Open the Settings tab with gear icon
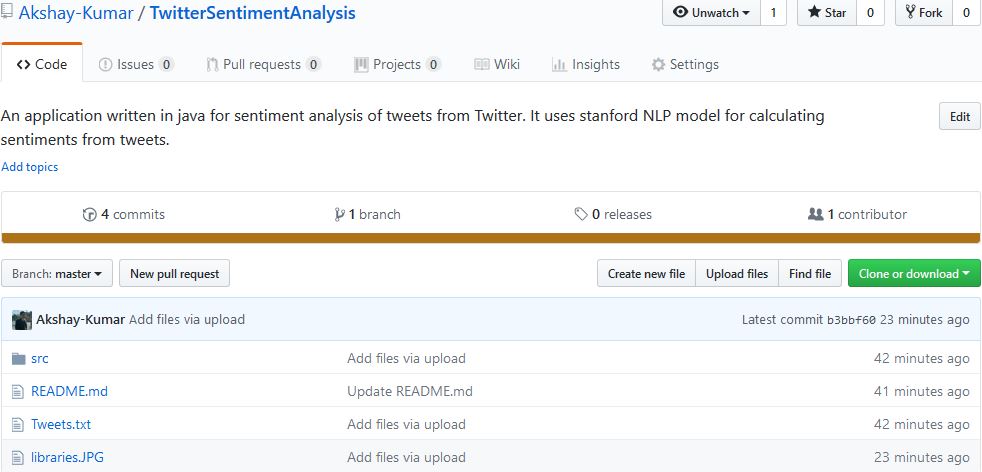Viewport: 982px width, 472px height. pos(685,64)
